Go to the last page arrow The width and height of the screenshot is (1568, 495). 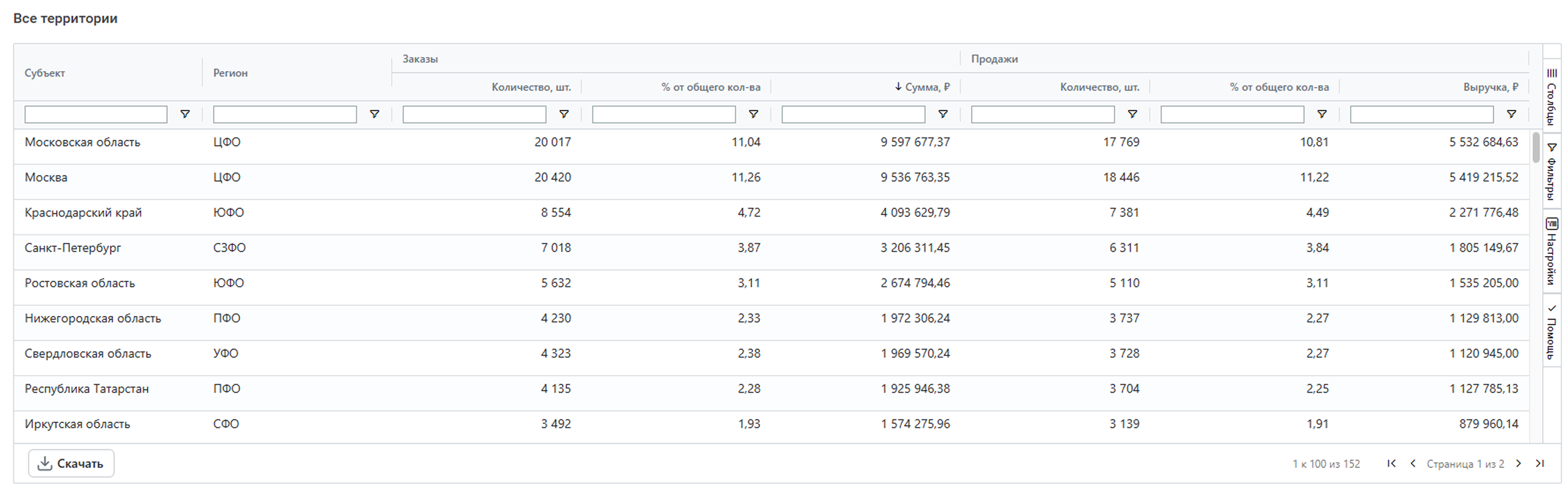tap(1540, 463)
